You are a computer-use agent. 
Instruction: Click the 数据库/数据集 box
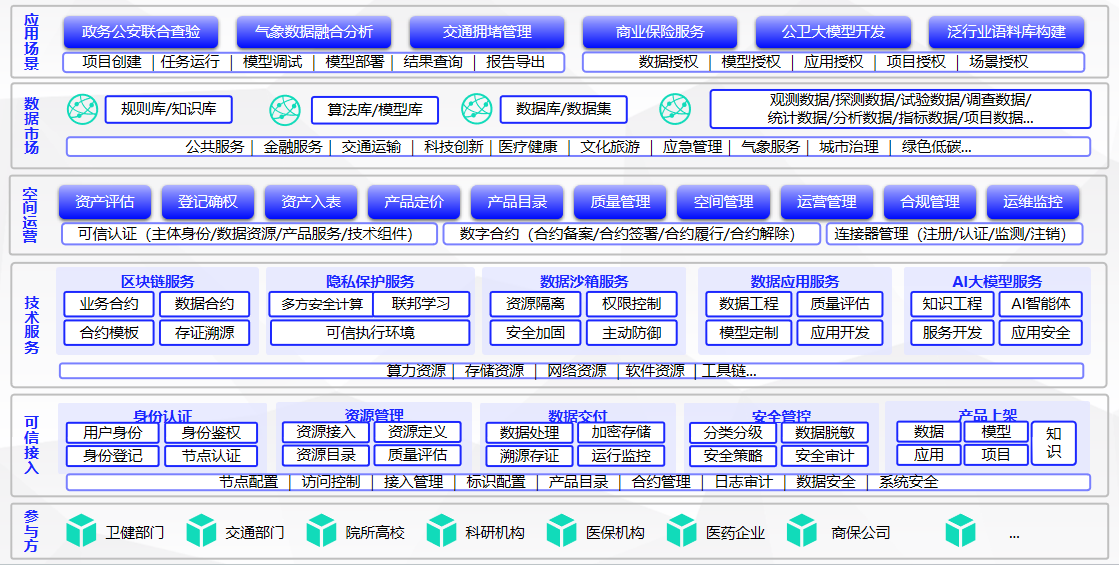(x=564, y=110)
